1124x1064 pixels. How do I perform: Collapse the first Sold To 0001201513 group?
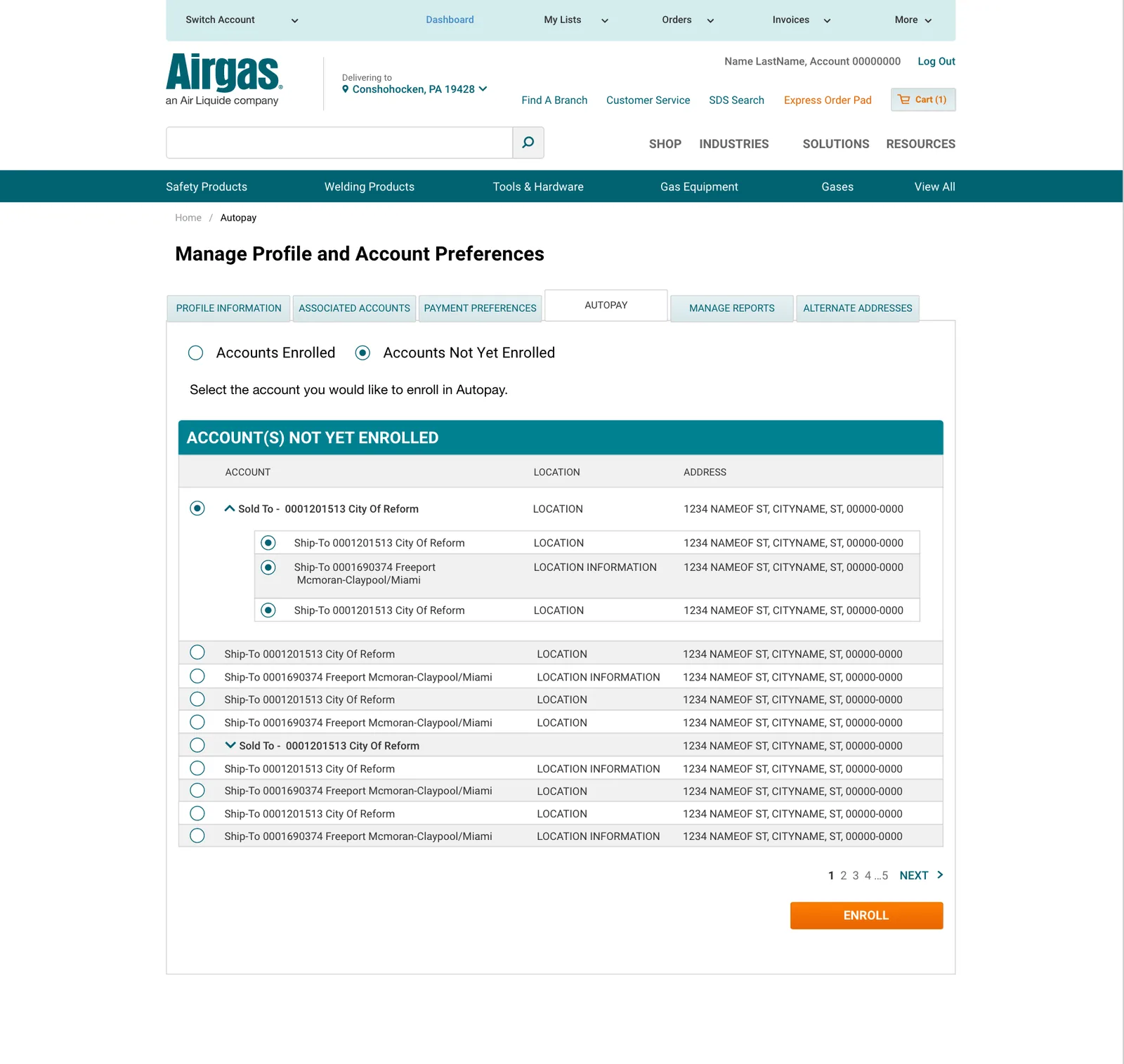coord(230,508)
